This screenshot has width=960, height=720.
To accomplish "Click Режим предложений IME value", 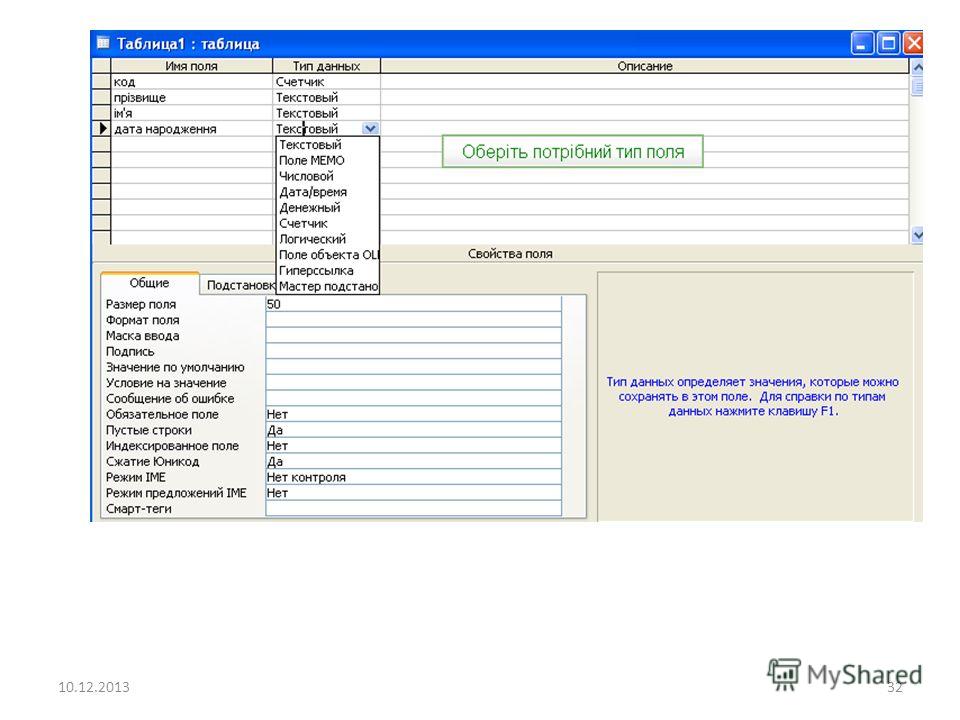I will coord(413,493).
